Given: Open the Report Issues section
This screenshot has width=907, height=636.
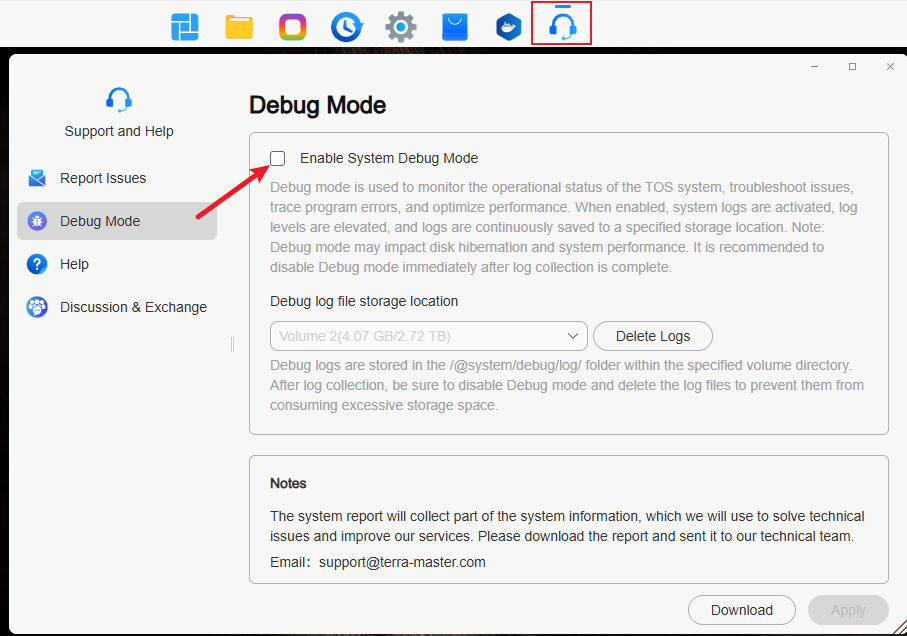Looking at the screenshot, I should point(117,178).
